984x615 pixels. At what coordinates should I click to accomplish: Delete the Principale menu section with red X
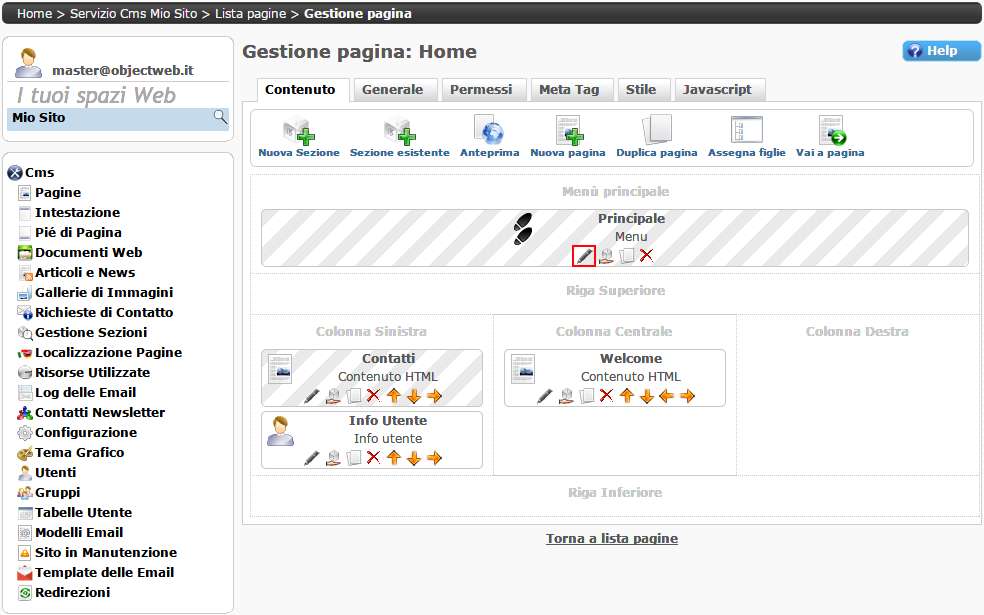647,256
